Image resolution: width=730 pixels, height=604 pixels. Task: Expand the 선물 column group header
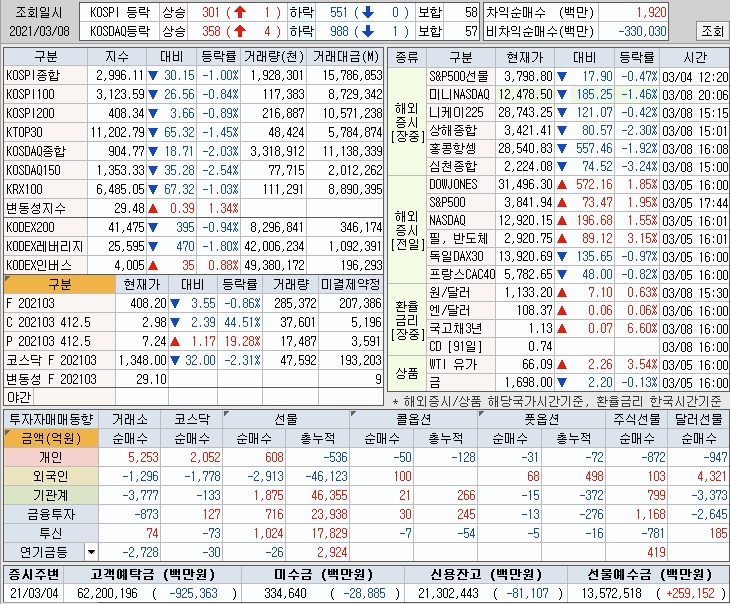click(285, 420)
